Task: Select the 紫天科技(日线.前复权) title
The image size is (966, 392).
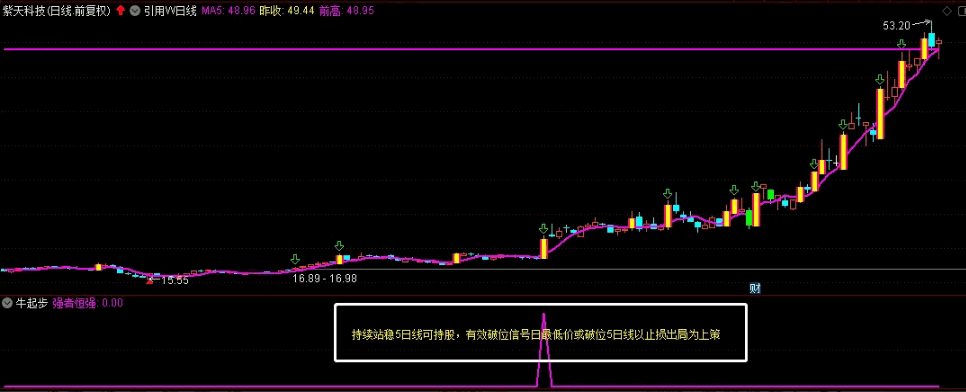Action: click(x=57, y=10)
